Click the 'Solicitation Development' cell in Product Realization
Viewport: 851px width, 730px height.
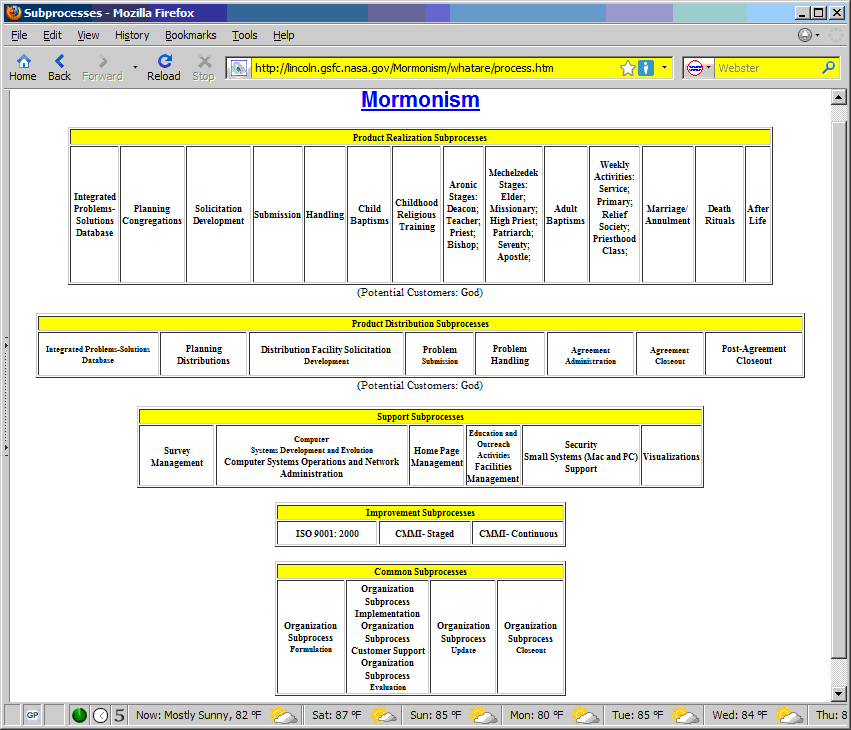(x=218, y=214)
